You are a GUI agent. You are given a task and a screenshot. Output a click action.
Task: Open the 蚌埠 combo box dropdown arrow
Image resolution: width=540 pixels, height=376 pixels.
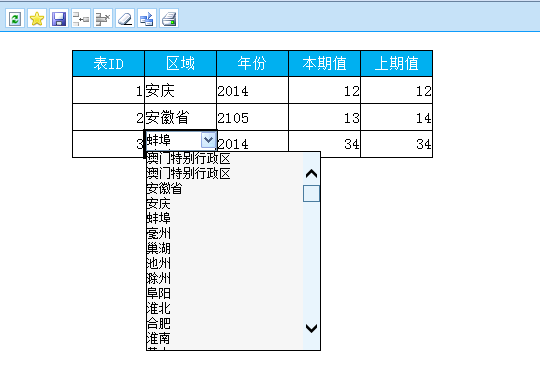click(208, 140)
